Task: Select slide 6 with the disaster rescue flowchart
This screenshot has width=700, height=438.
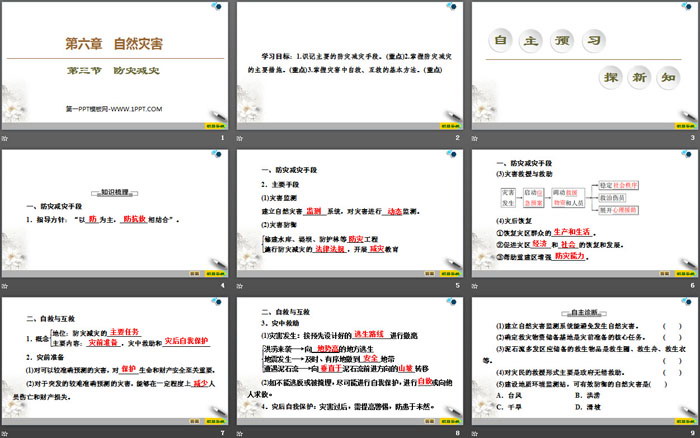Action: (584, 212)
